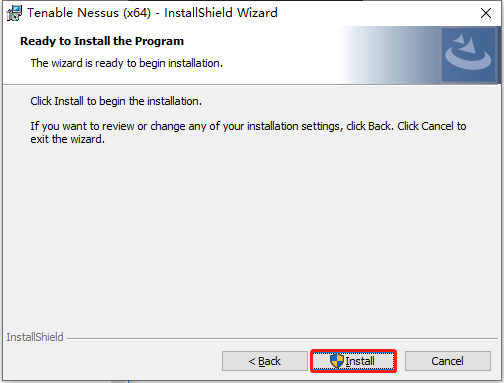Viewport: 504px width, 383px height.
Task: Click the Tenable Nessus window title text
Action: pyautogui.click(x=152, y=13)
